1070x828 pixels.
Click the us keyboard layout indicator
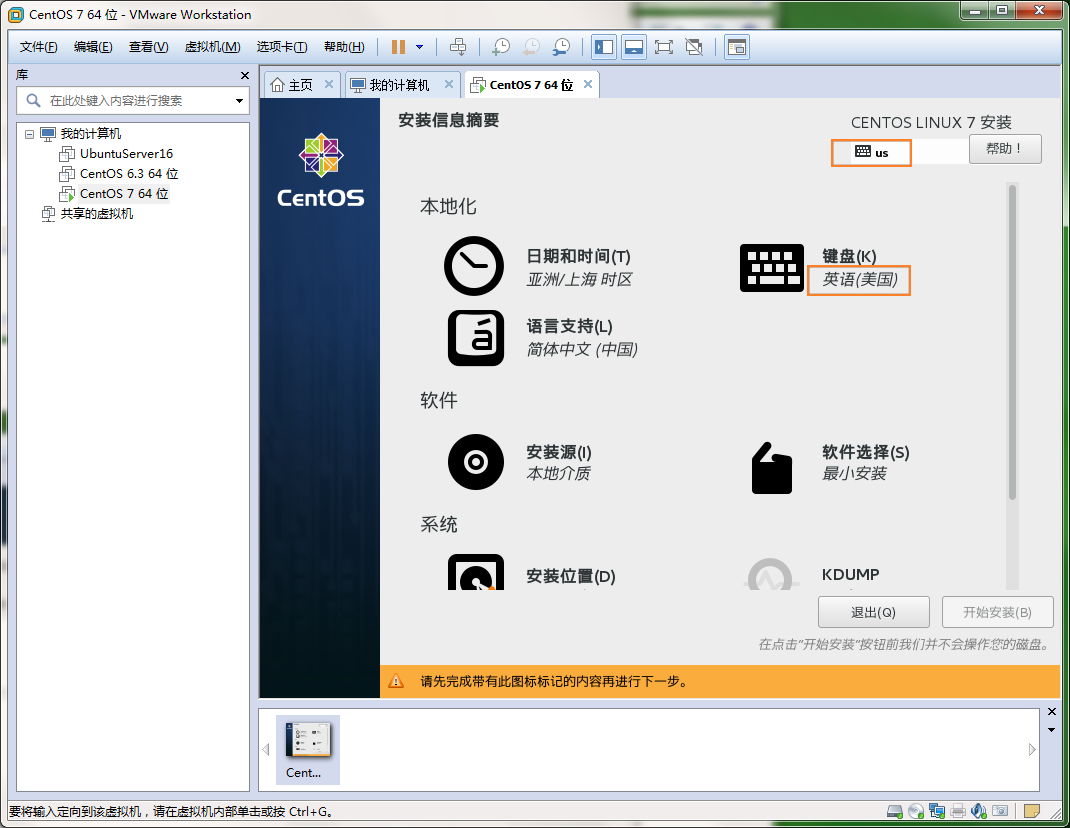871,152
